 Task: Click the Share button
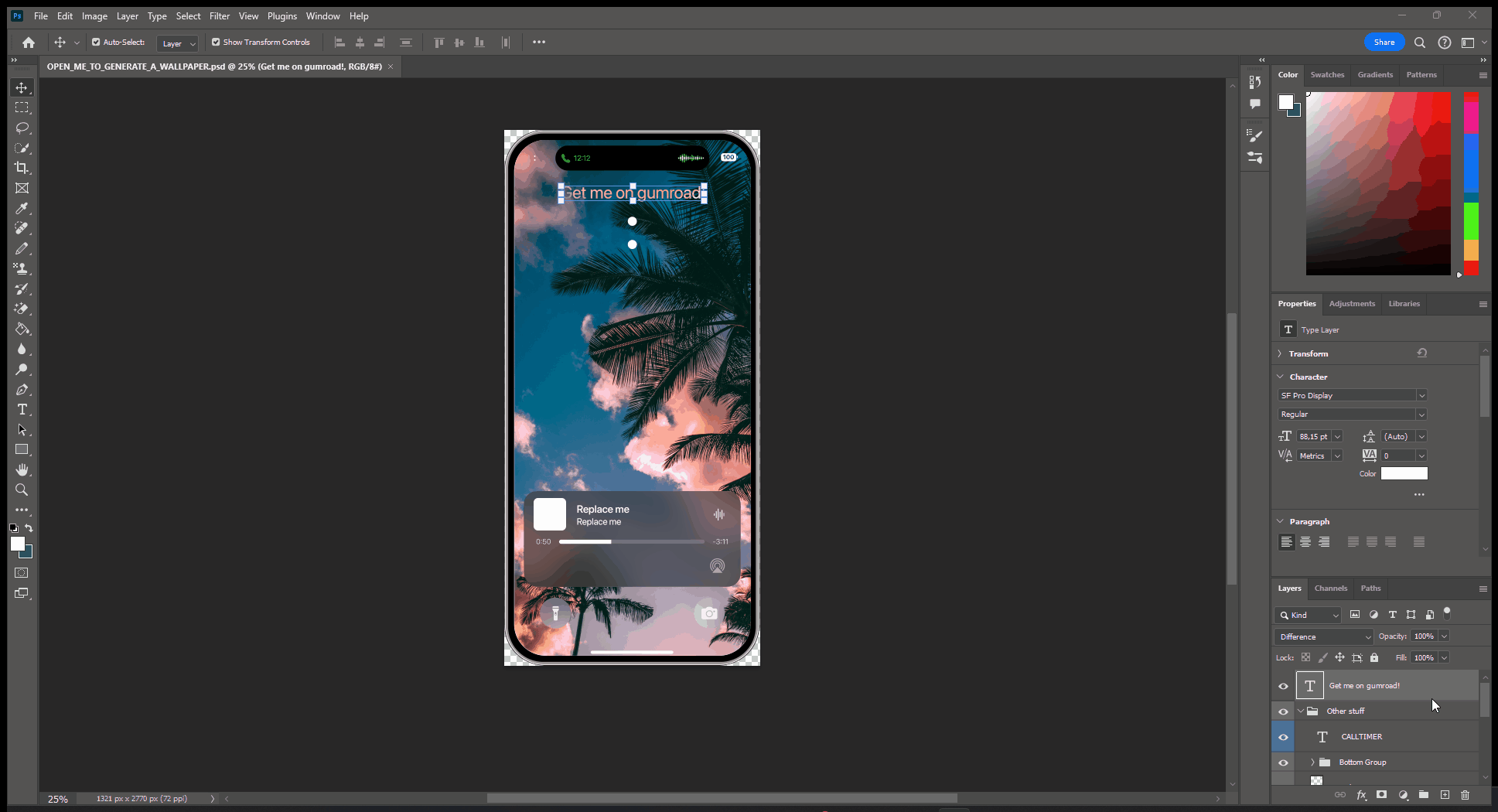tap(1384, 43)
